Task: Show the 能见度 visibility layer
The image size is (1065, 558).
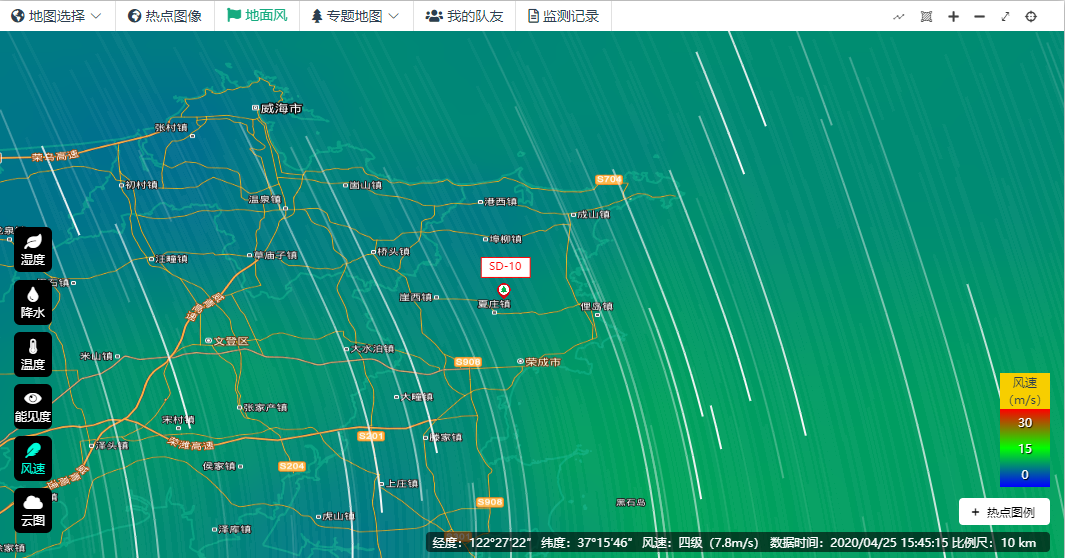Action: [33, 406]
